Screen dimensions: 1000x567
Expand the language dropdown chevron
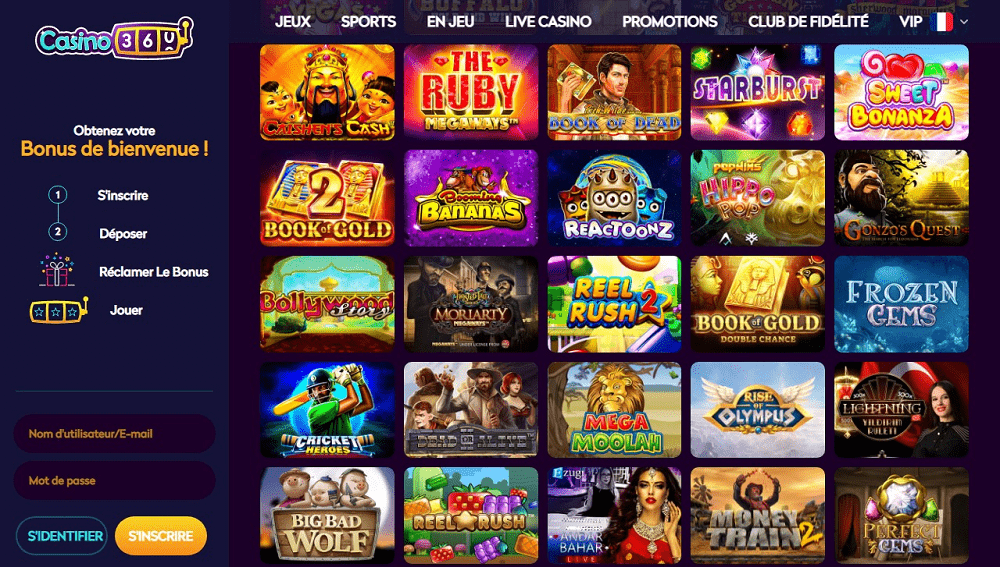[x=964, y=22]
